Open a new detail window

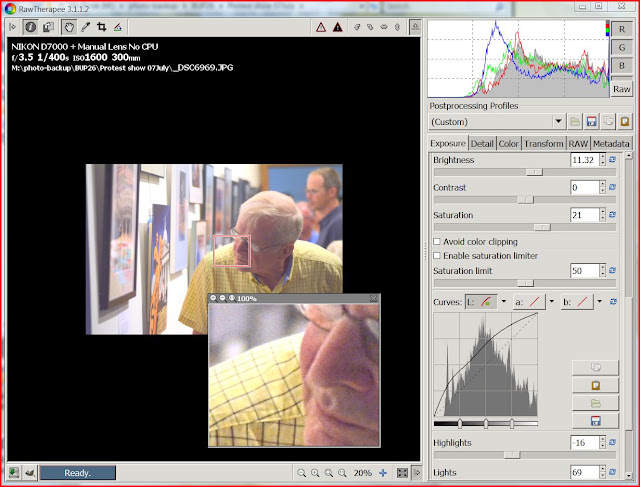383,473
